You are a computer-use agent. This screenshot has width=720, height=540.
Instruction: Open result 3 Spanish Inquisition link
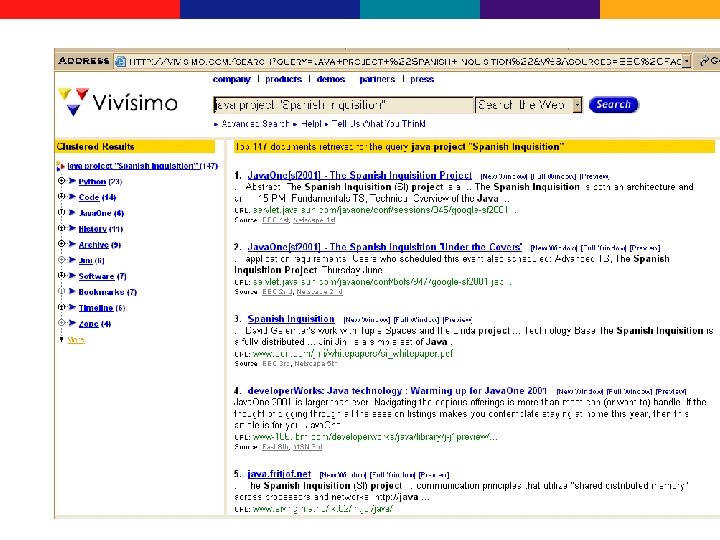(291, 318)
